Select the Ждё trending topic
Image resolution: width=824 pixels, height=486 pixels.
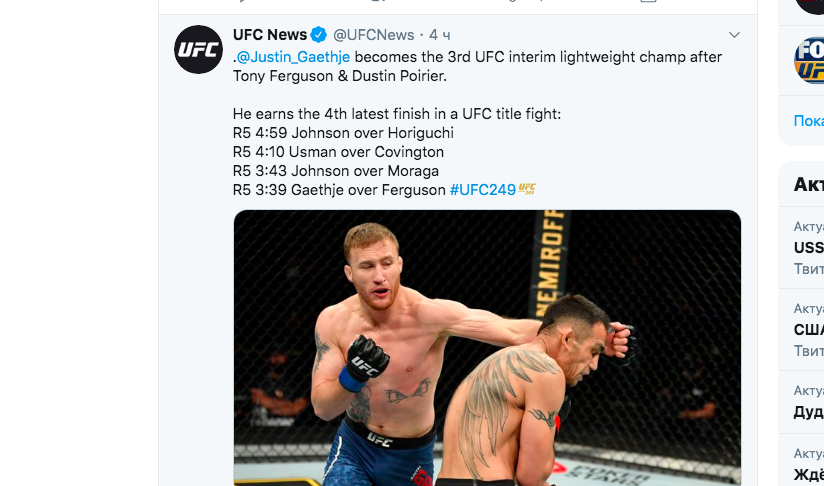pyautogui.click(x=809, y=474)
